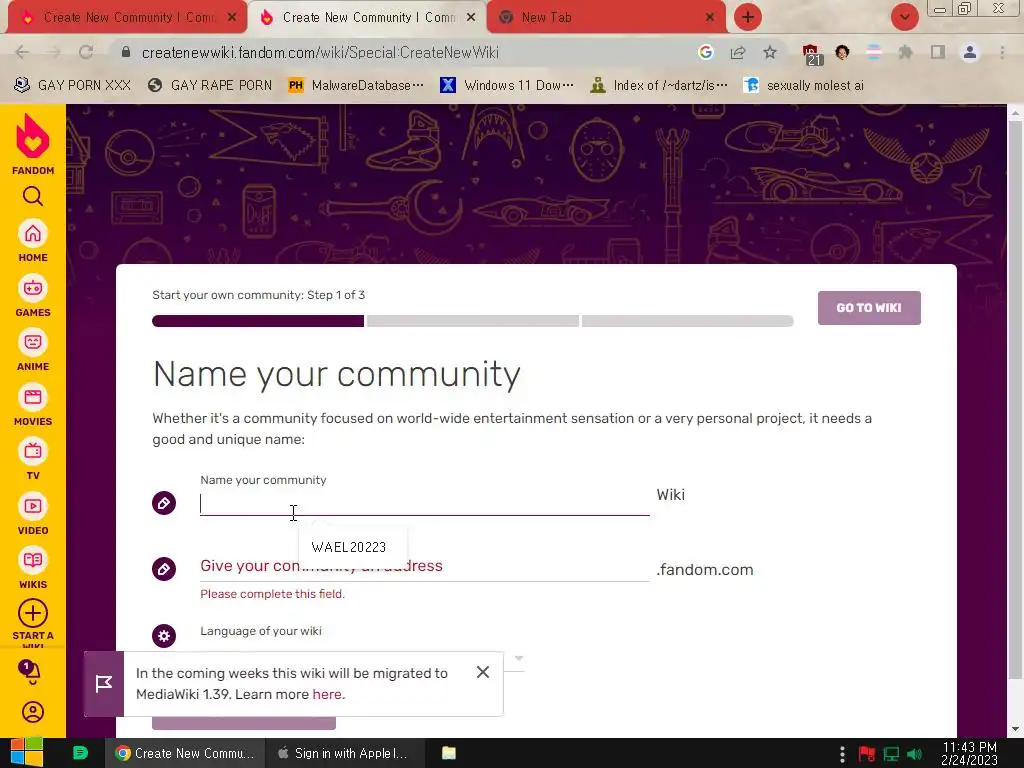Bookmark this page with the star
The image size is (1024, 768).
[x=770, y=52]
